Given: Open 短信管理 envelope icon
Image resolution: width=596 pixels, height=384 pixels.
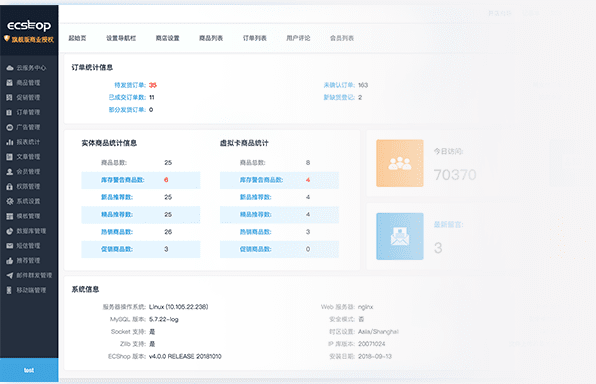Looking at the screenshot, I should [x=10, y=246].
